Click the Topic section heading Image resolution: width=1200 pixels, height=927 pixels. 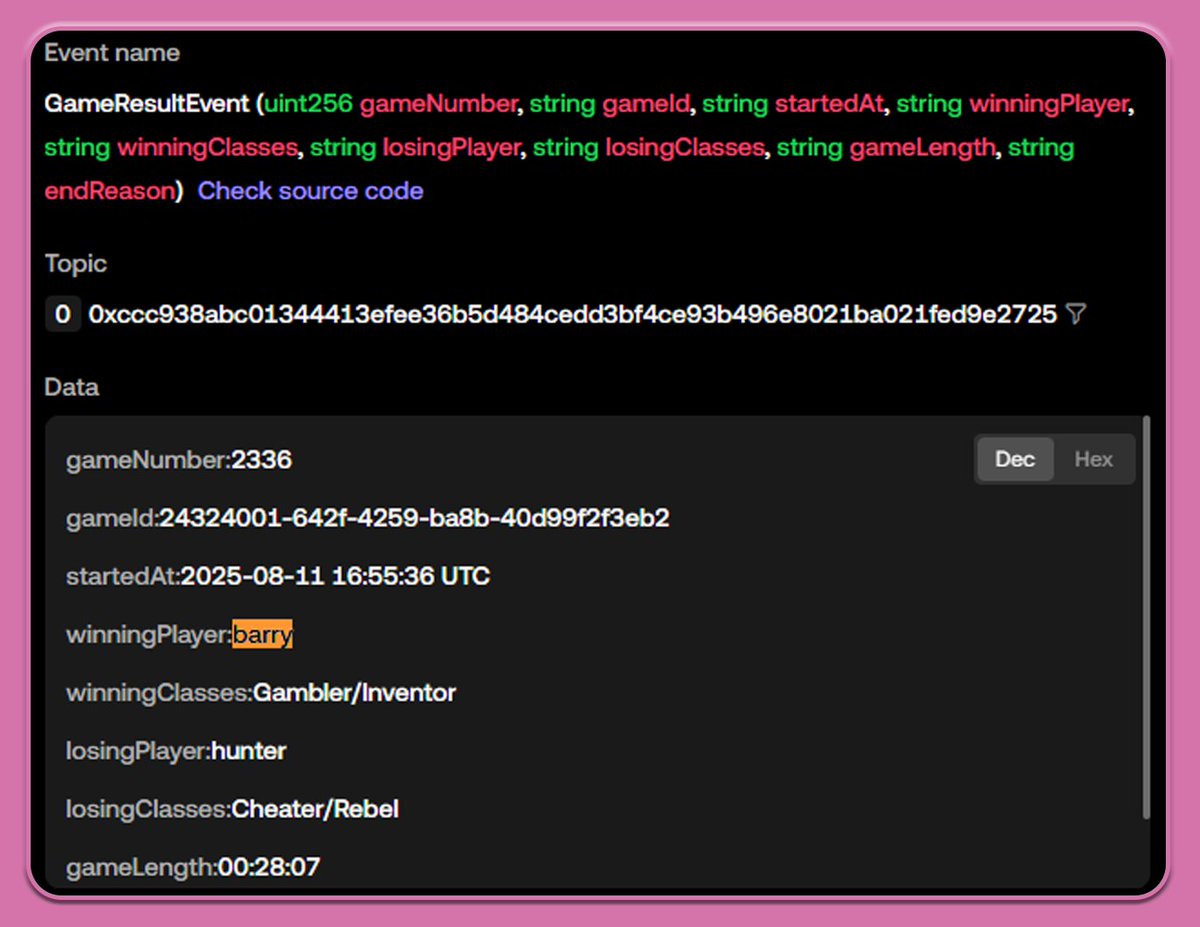(x=76, y=264)
